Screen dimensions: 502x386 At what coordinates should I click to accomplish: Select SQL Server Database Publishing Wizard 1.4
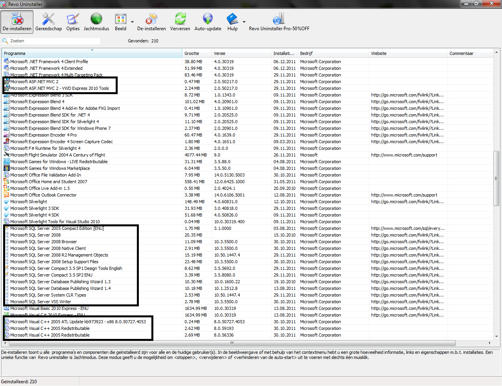pos(60,288)
